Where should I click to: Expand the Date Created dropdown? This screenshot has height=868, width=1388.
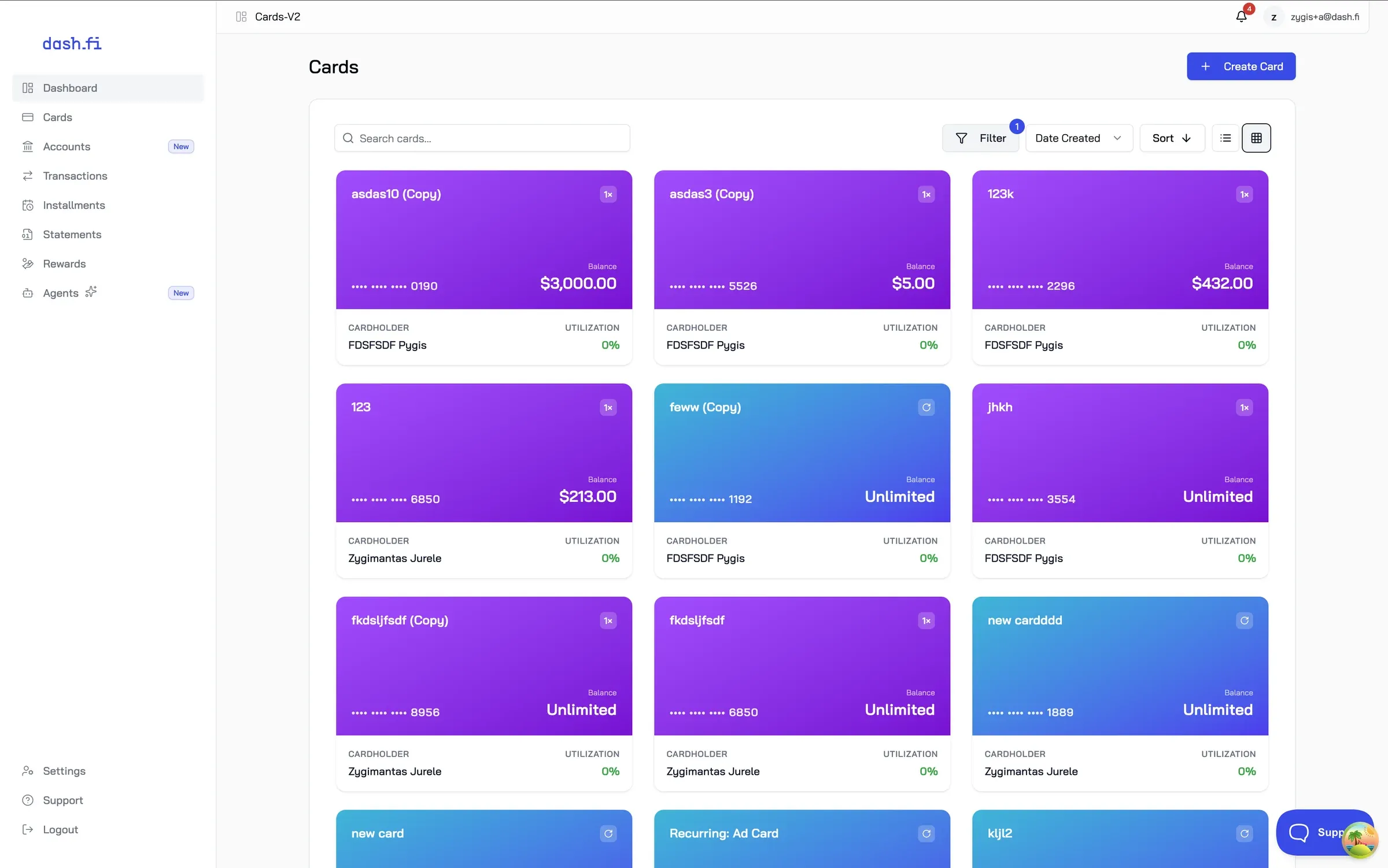pos(1079,138)
